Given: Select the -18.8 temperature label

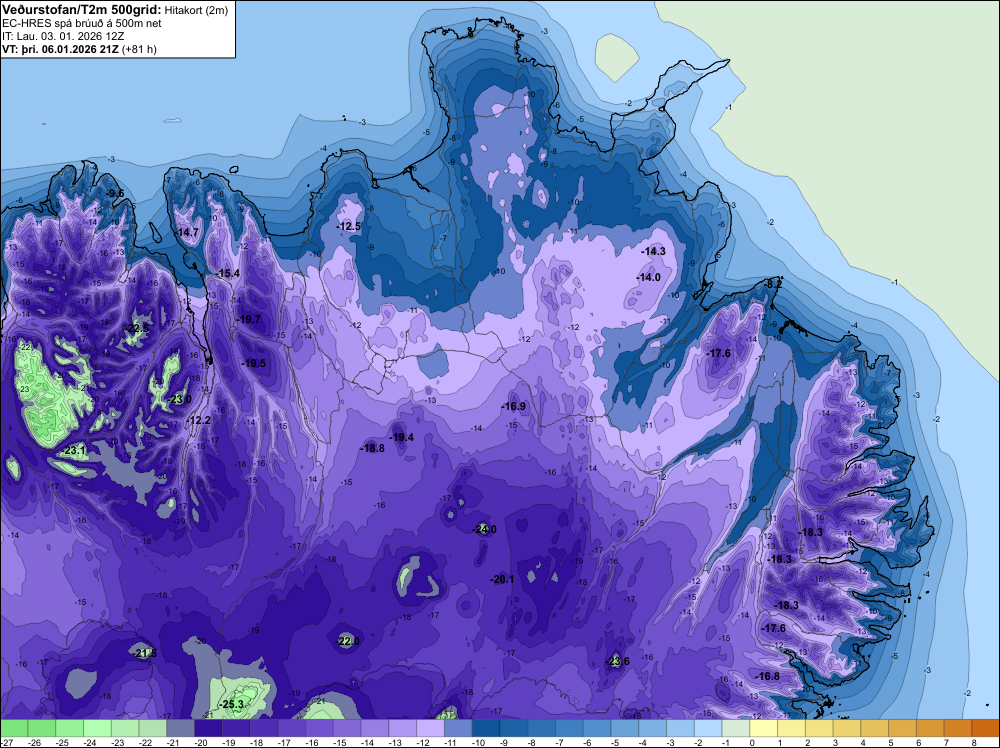Looking at the screenshot, I should click(x=372, y=448).
